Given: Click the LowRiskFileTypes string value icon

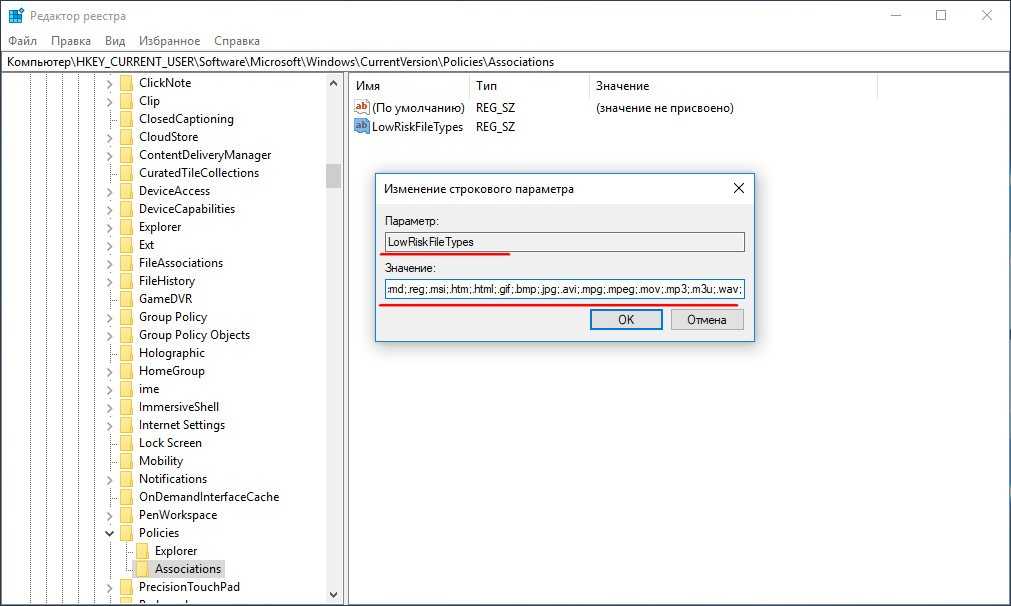Looking at the screenshot, I should click(362, 127).
